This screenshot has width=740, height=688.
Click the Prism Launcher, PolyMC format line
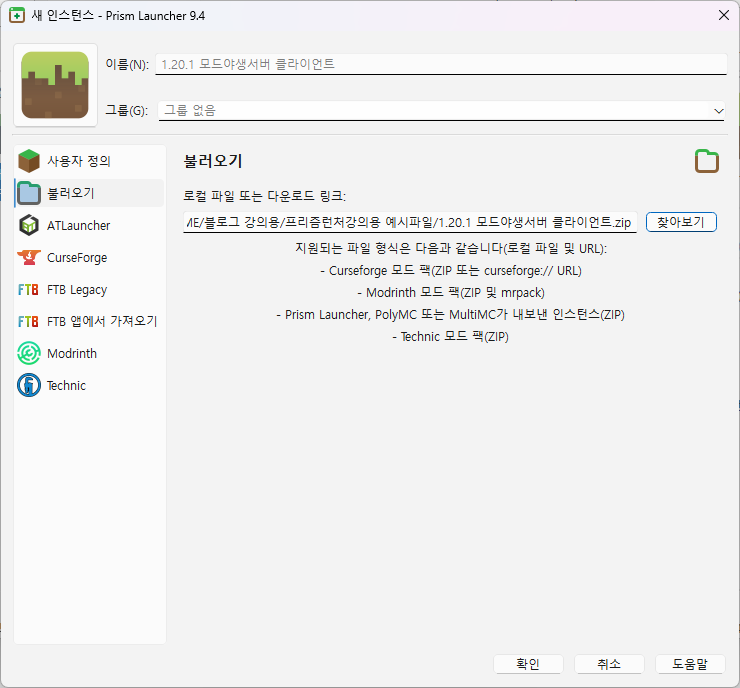click(451, 314)
